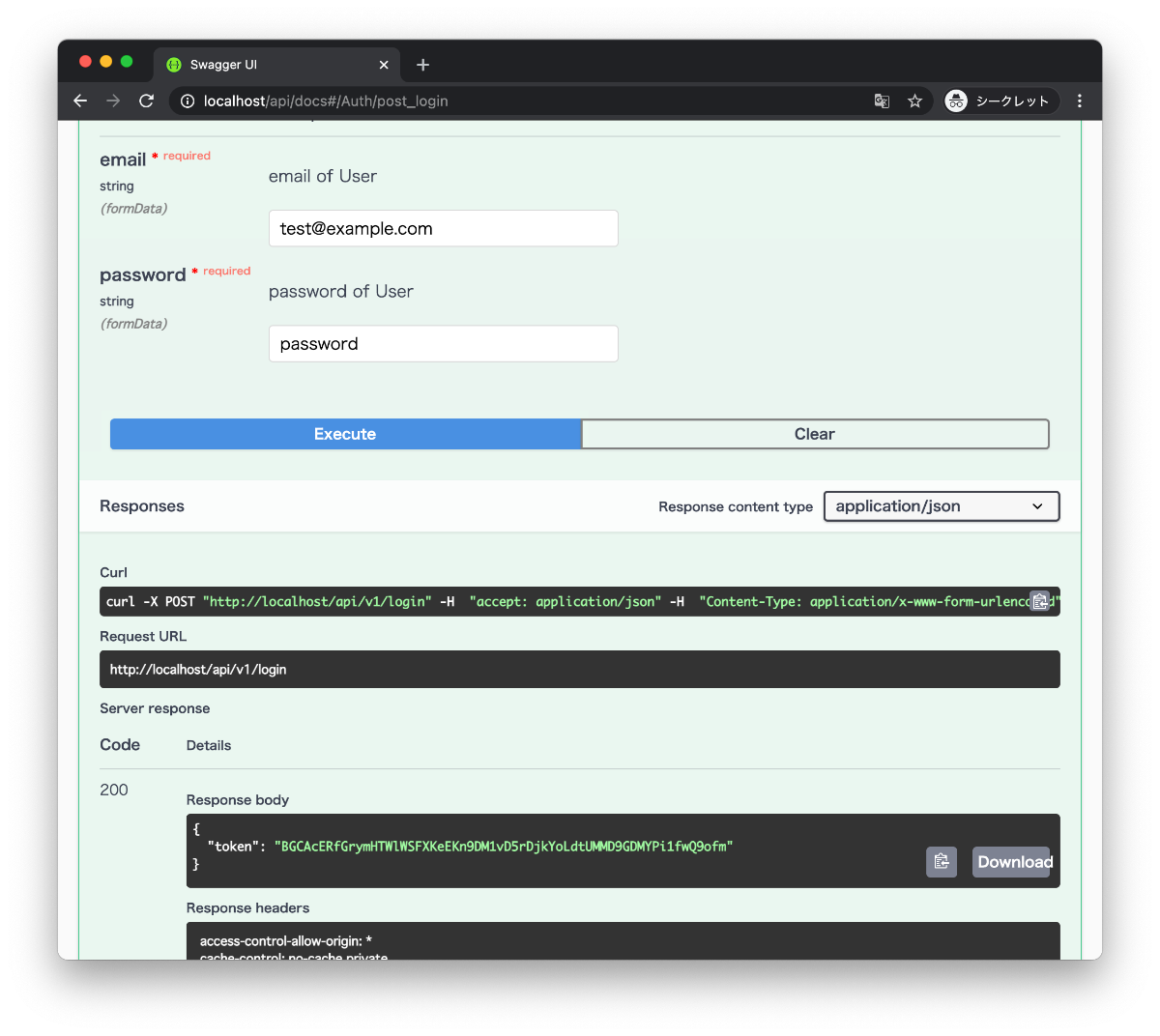Click the Code column header
This screenshot has width=1160, height=1036.
(120, 744)
